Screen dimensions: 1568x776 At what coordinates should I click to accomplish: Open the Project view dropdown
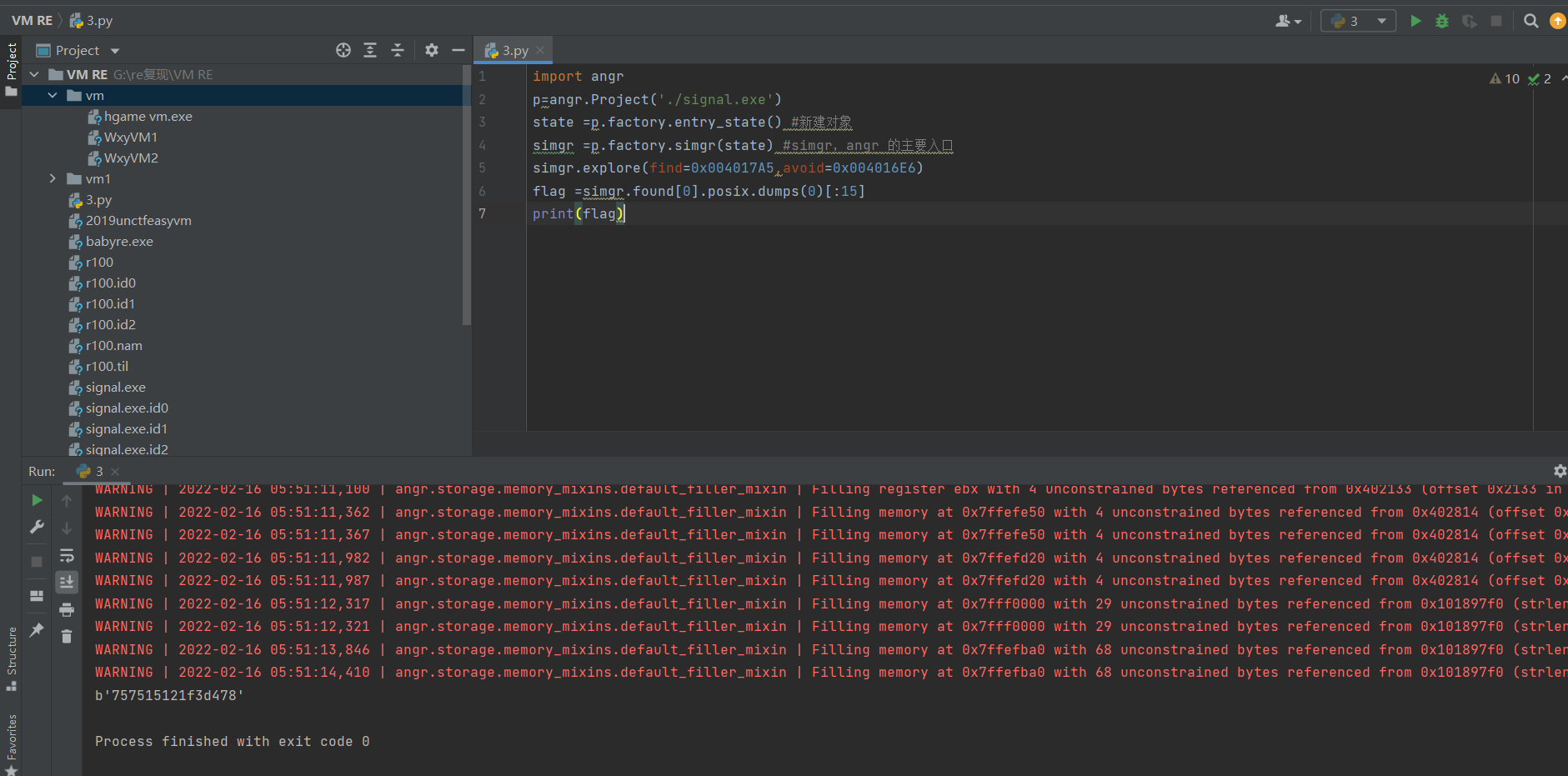[x=79, y=50]
